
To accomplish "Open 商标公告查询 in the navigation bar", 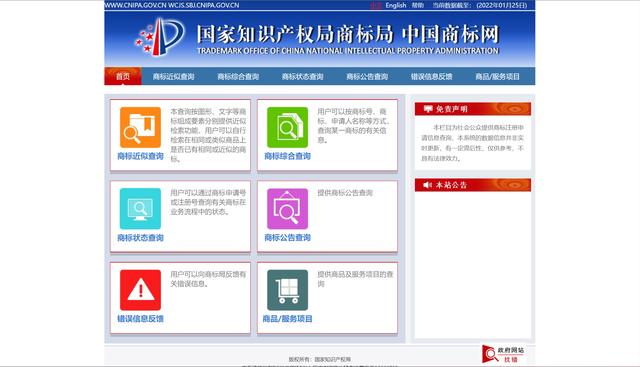I will click(x=367, y=76).
